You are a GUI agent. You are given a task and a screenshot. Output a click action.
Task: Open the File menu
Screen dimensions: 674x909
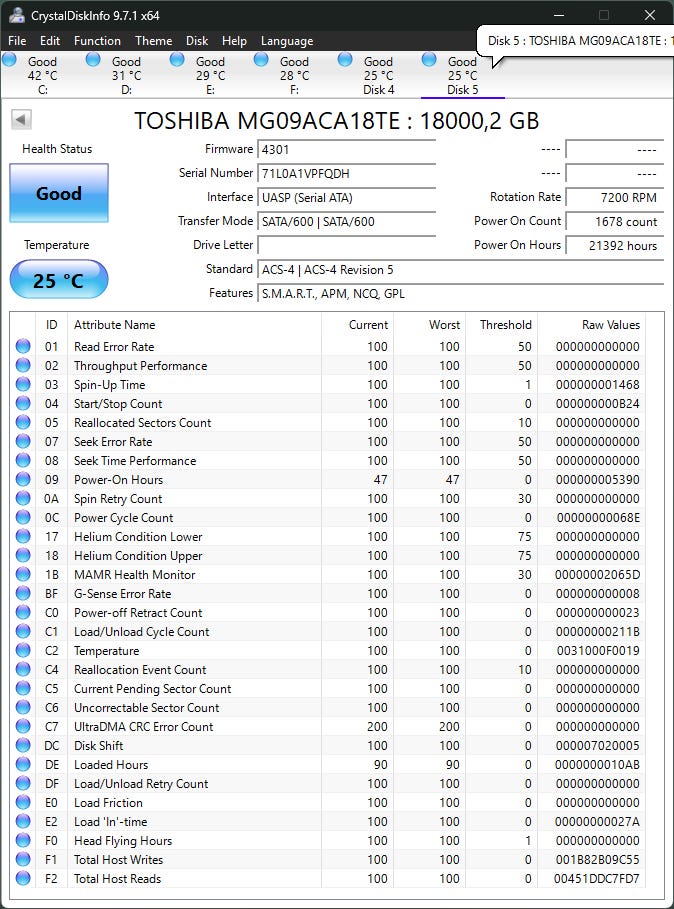[x=17, y=41]
